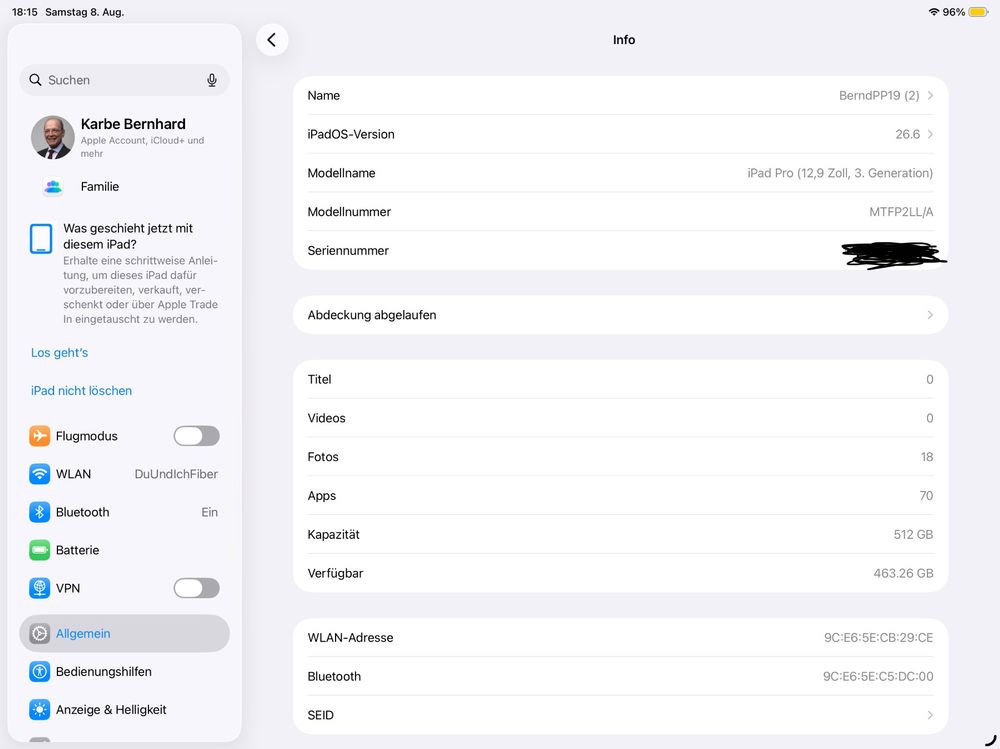Viewport: 1000px width, 749px height.
Task: Tap the Bluetooth address 9C:E6:5E:C5:DC:00
Action: [x=878, y=676]
